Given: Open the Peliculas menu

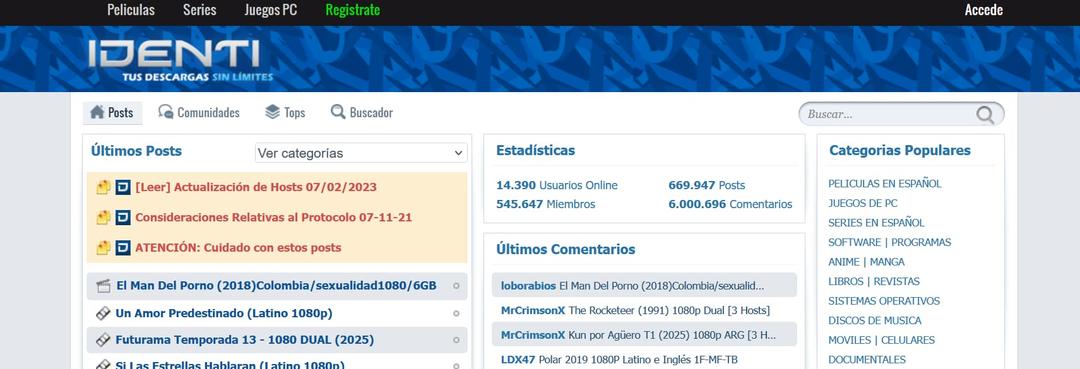Looking at the screenshot, I should [131, 10].
